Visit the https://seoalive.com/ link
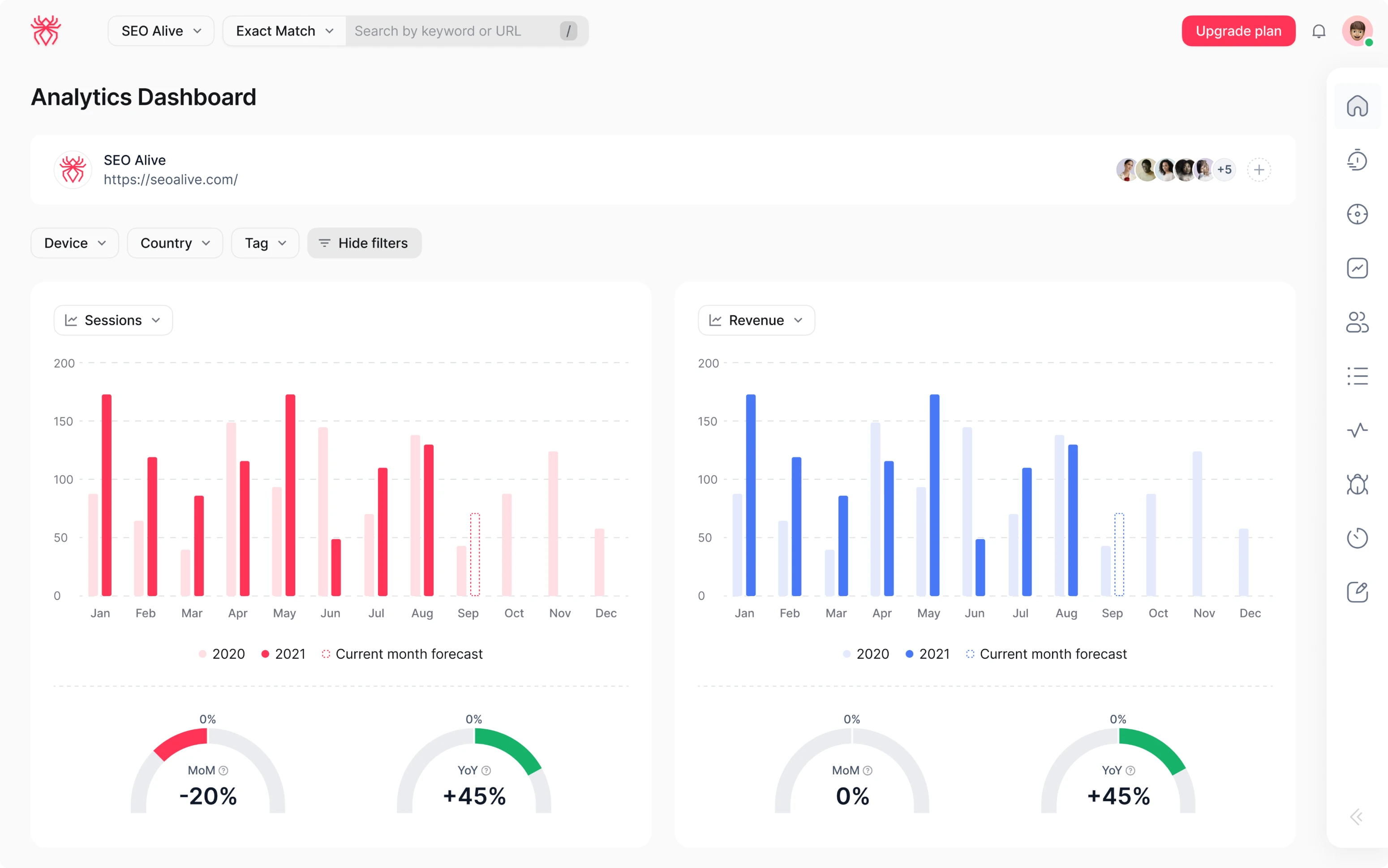1388x868 pixels. pyautogui.click(x=171, y=179)
